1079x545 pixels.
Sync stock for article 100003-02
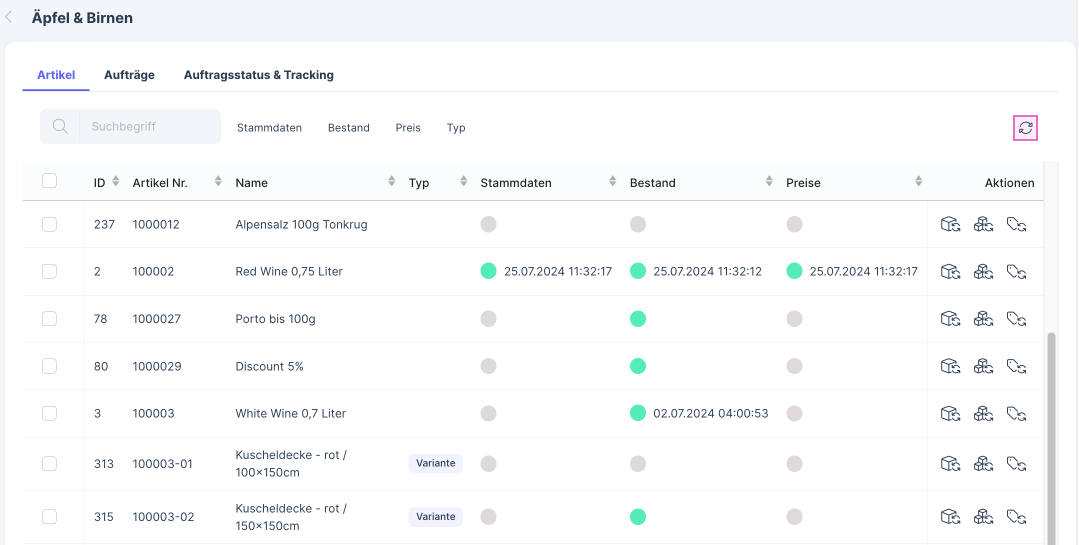pyautogui.click(x=984, y=516)
